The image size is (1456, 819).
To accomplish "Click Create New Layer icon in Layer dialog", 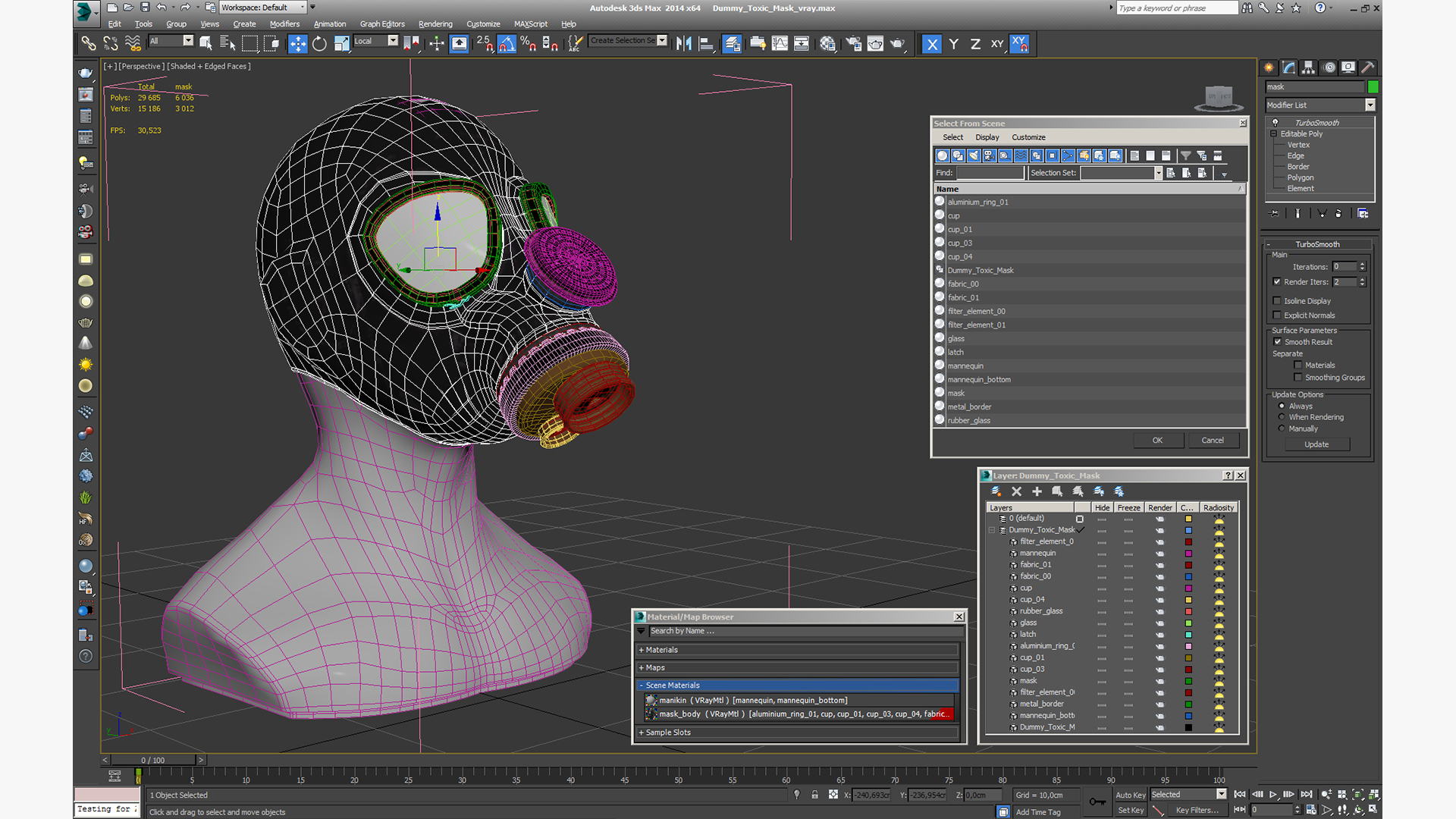I will pyautogui.click(x=996, y=491).
